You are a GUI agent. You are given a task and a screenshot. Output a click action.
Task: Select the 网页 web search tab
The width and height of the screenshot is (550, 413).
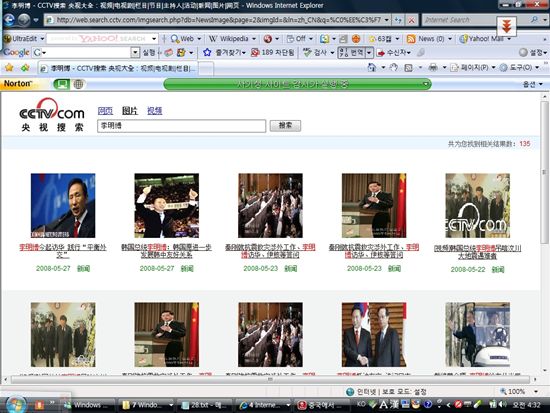pyautogui.click(x=105, y=111)
